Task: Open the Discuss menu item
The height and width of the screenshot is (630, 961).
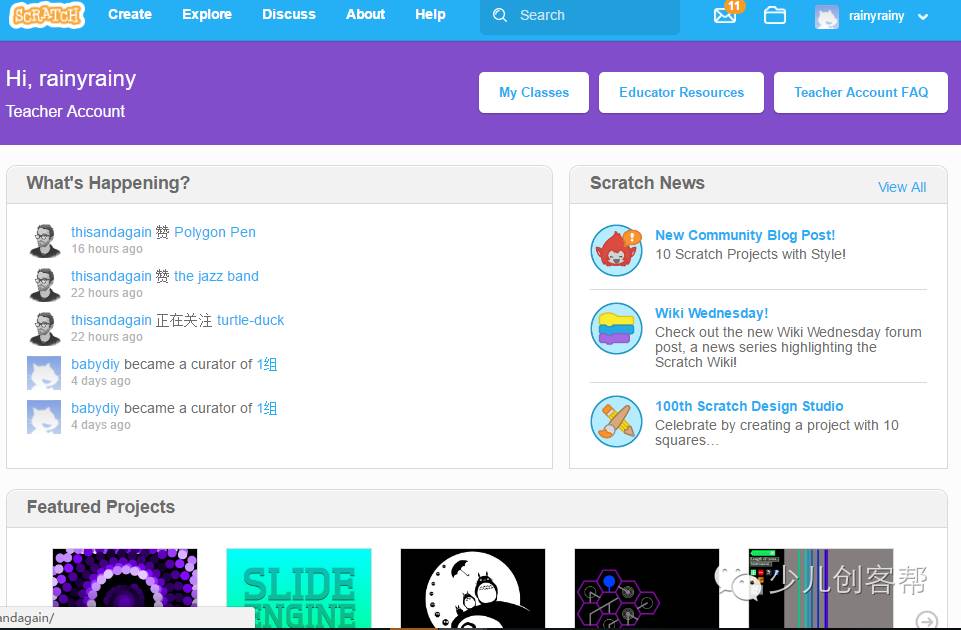Action: [289, 14]
